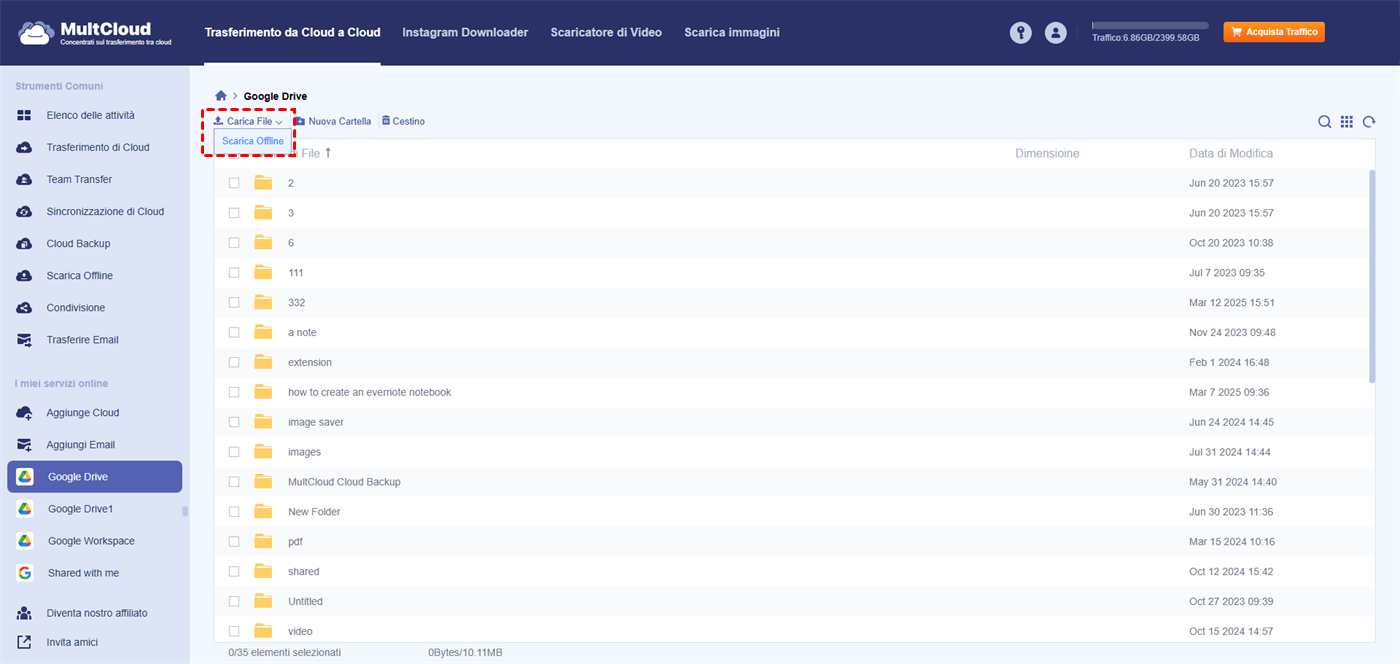The image size is (1400, 664).
Task: Open search with the magnifier icon
Action: (x=1324, y=122)
